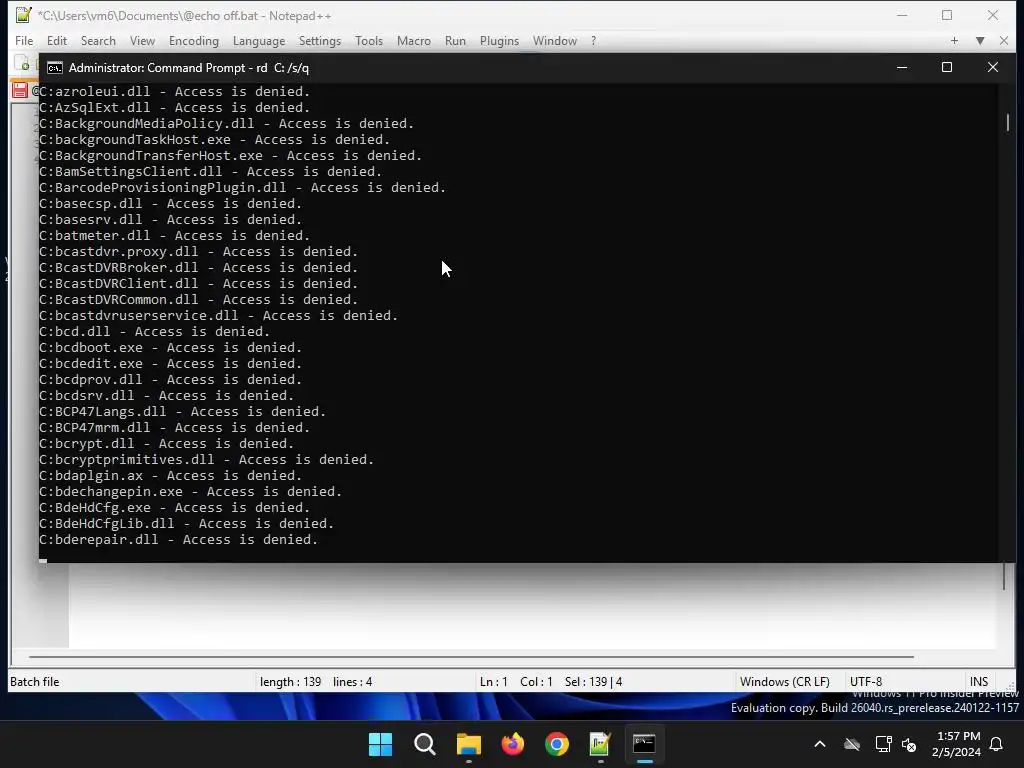This screenshot has width=1024, height=768.
Task: Open the notifications bell
Action: (996, 744)
